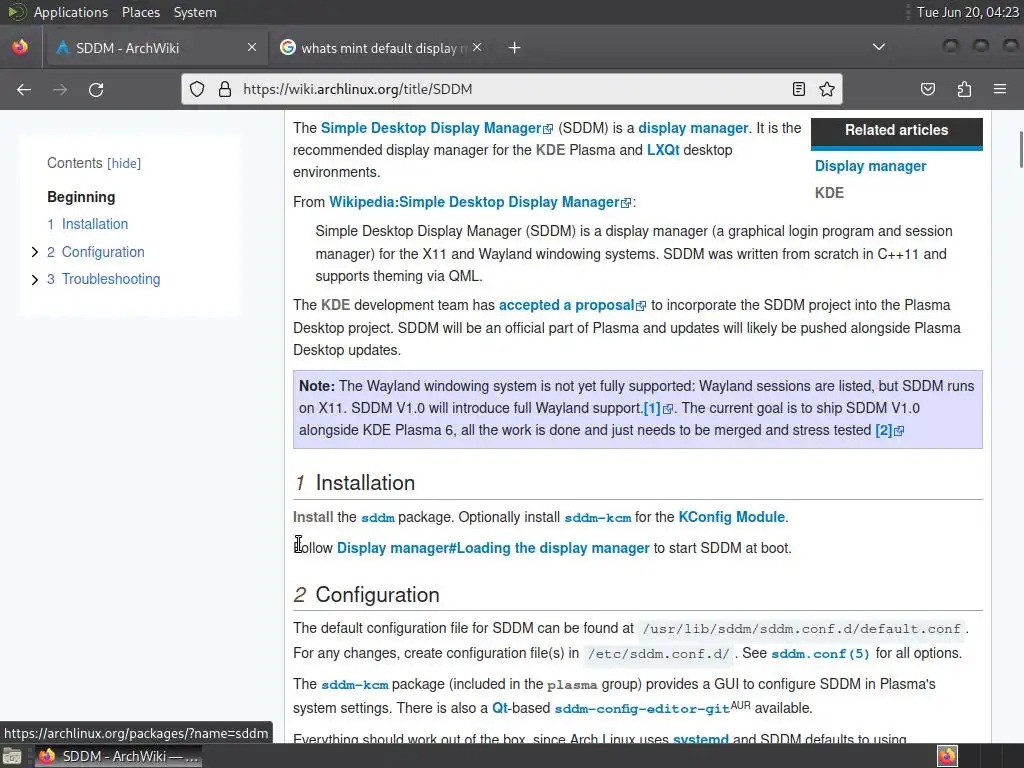Open Display manager related article link

[x=871, y=166]
